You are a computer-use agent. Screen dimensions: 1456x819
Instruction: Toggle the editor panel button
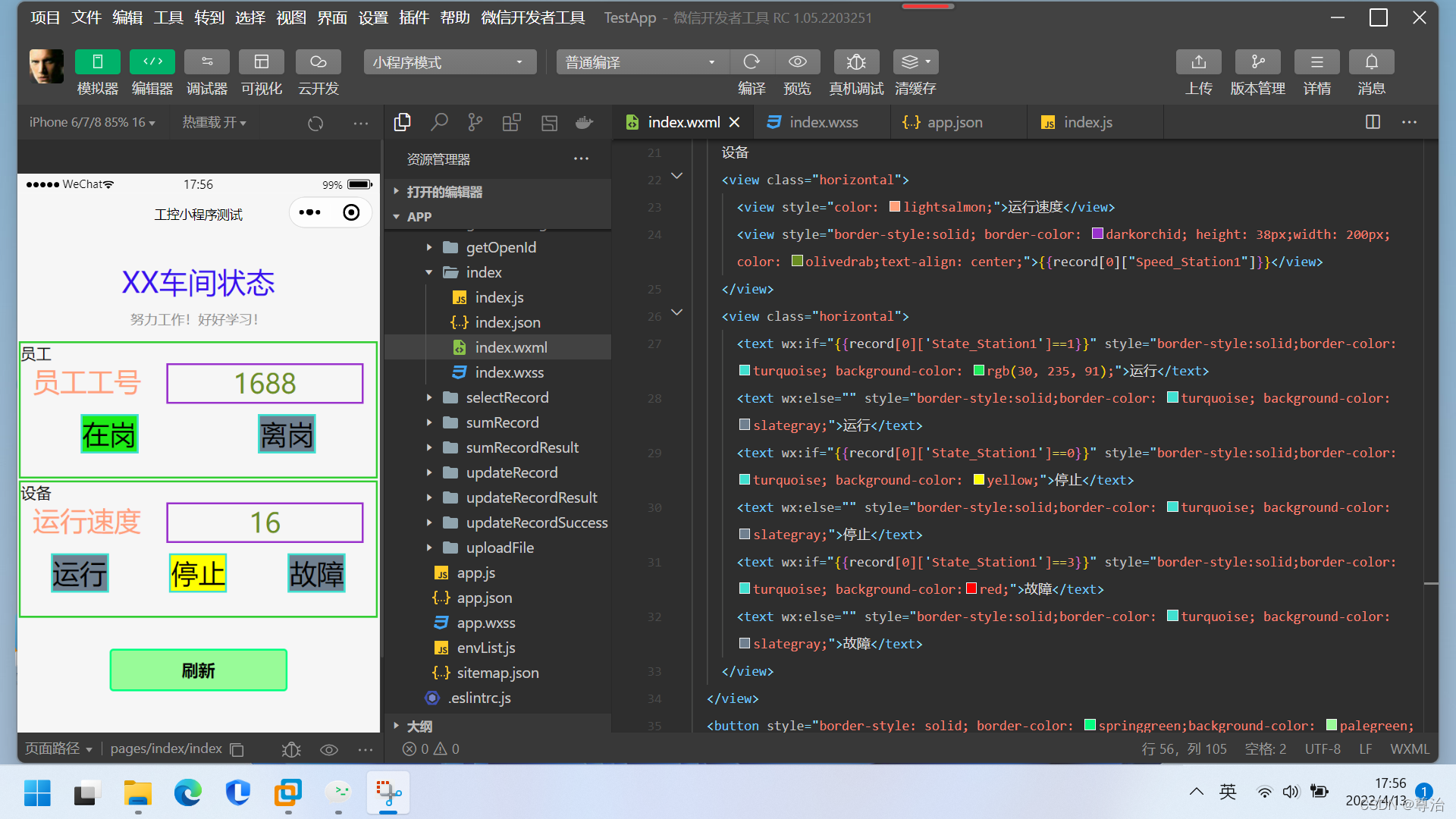[152, 62]
